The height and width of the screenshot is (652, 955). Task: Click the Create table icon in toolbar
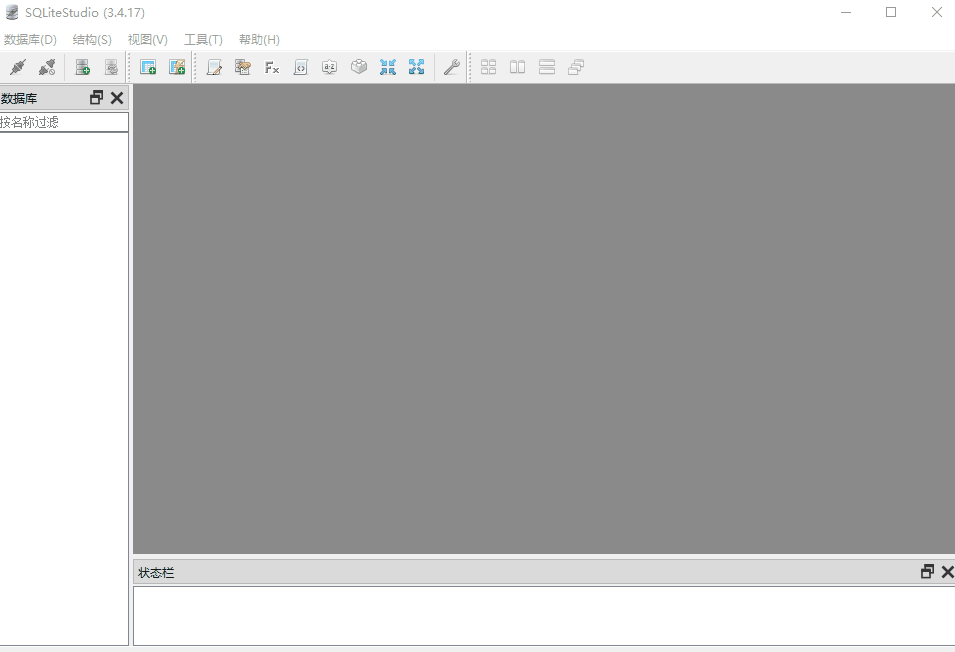(148, 67)
